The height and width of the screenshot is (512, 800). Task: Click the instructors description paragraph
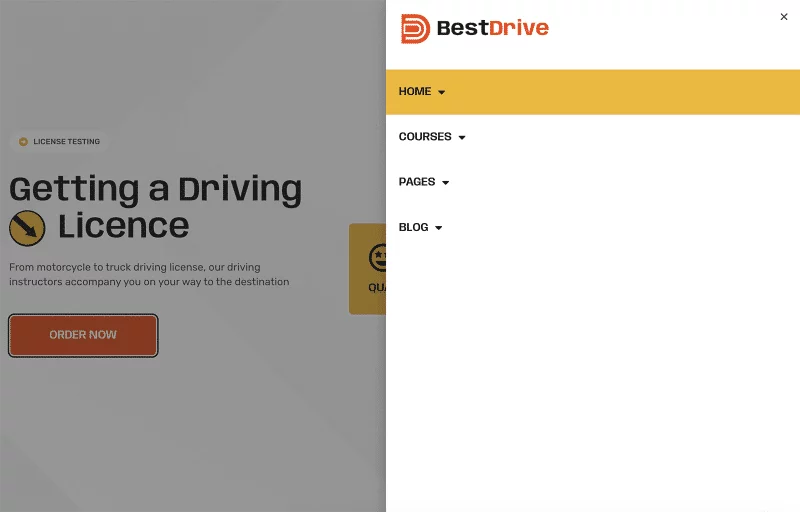pyautogui.click(x=149, y=274)
